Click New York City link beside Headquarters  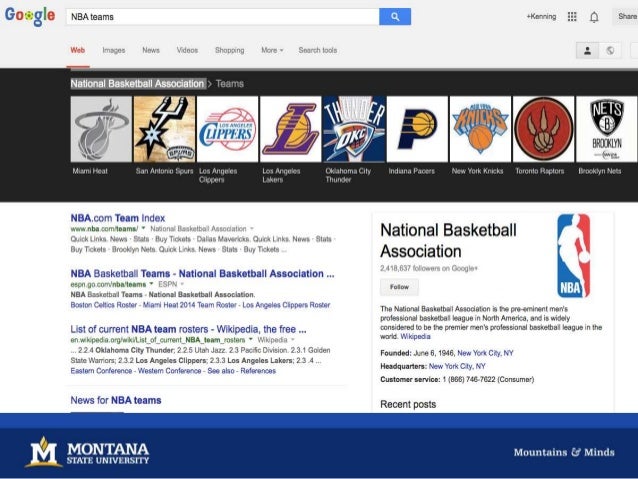(457, 366)
